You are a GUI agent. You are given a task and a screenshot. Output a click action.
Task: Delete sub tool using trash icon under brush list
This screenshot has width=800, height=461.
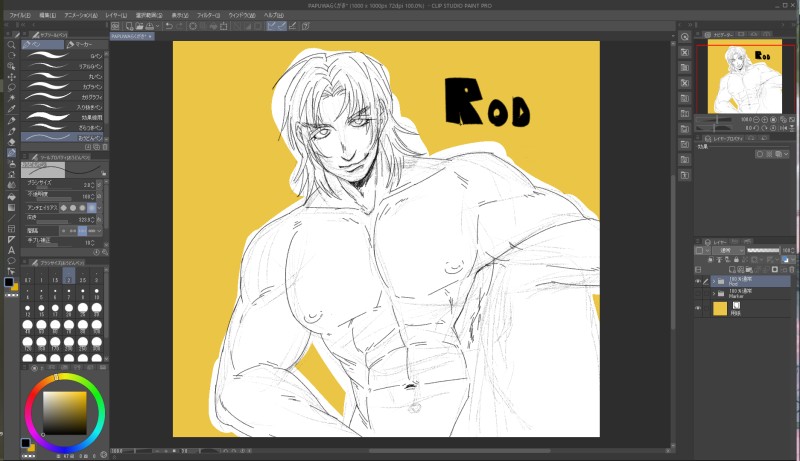[105, 147]
